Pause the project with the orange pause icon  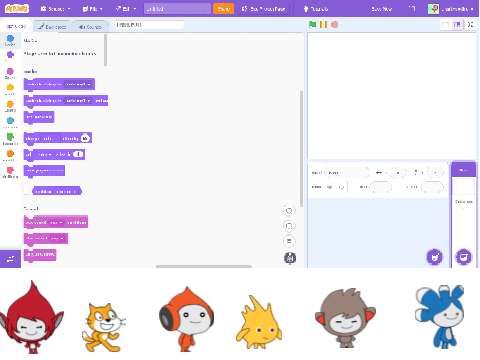point(323,24)
